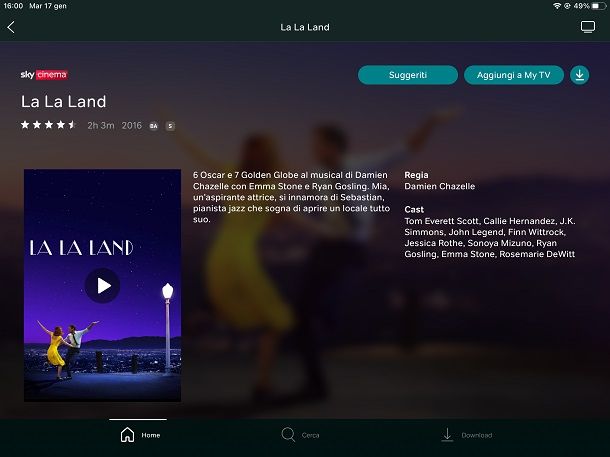The height and width of the screenshot is (457, 610).
Task: Download La La Land with round download icon
Action: 579,75
